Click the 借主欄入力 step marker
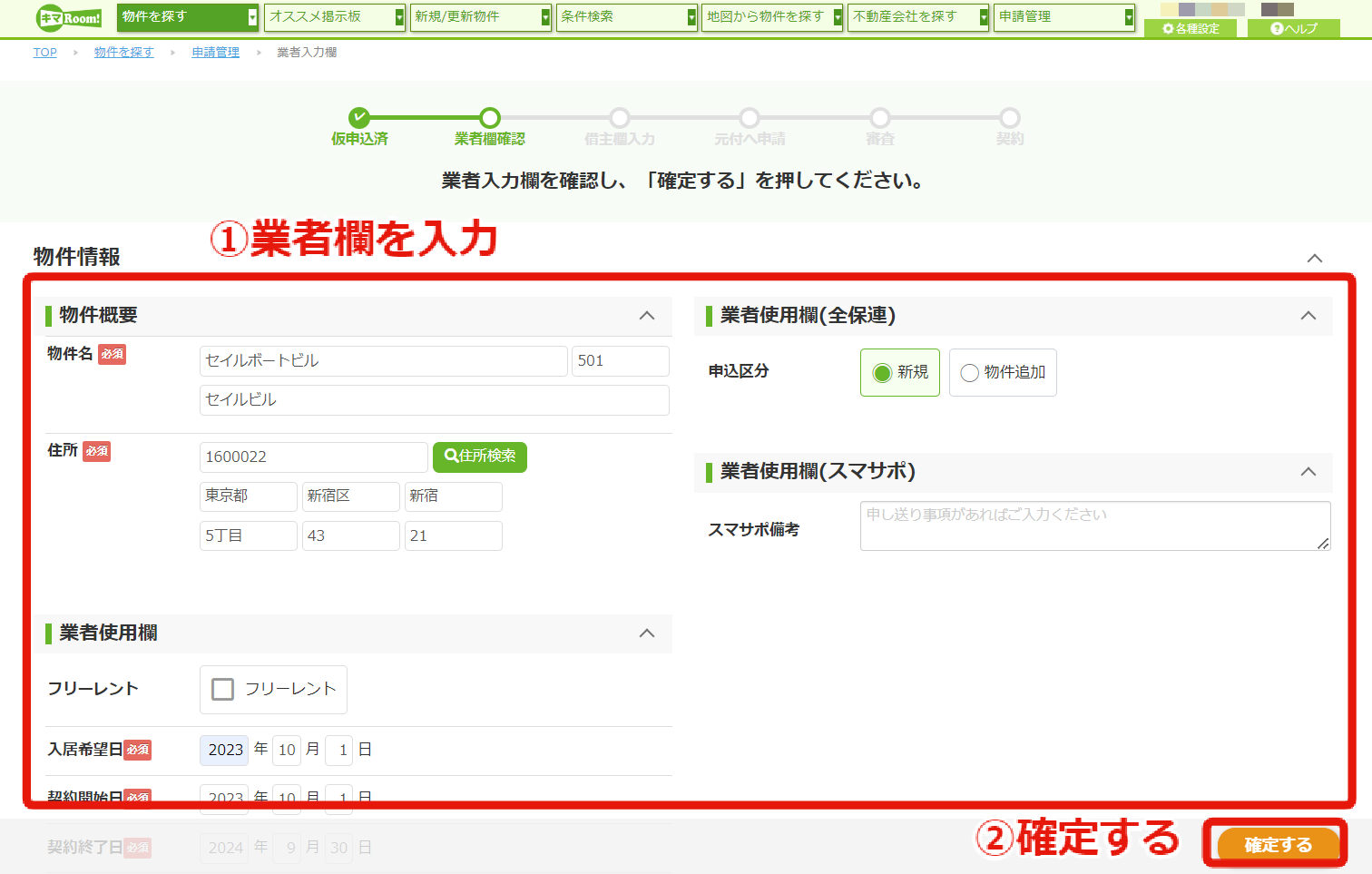Image resolution: width=1372 pixels, height=874 pixels. click(620, 118)
